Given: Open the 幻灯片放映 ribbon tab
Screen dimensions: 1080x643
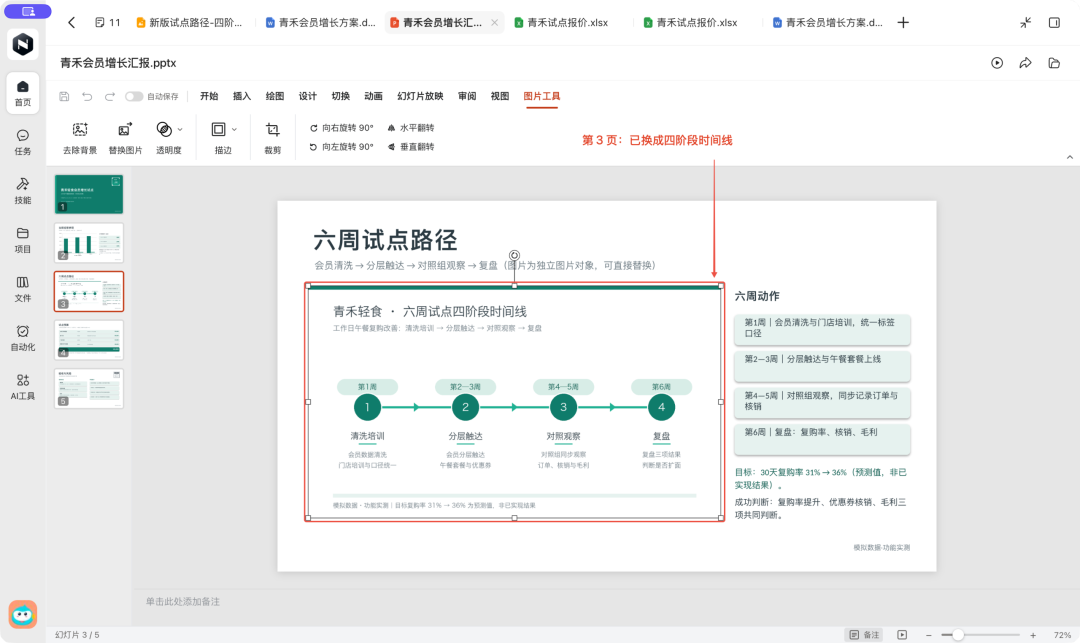Looking at the screenshot, I should [x=420, y=96].
